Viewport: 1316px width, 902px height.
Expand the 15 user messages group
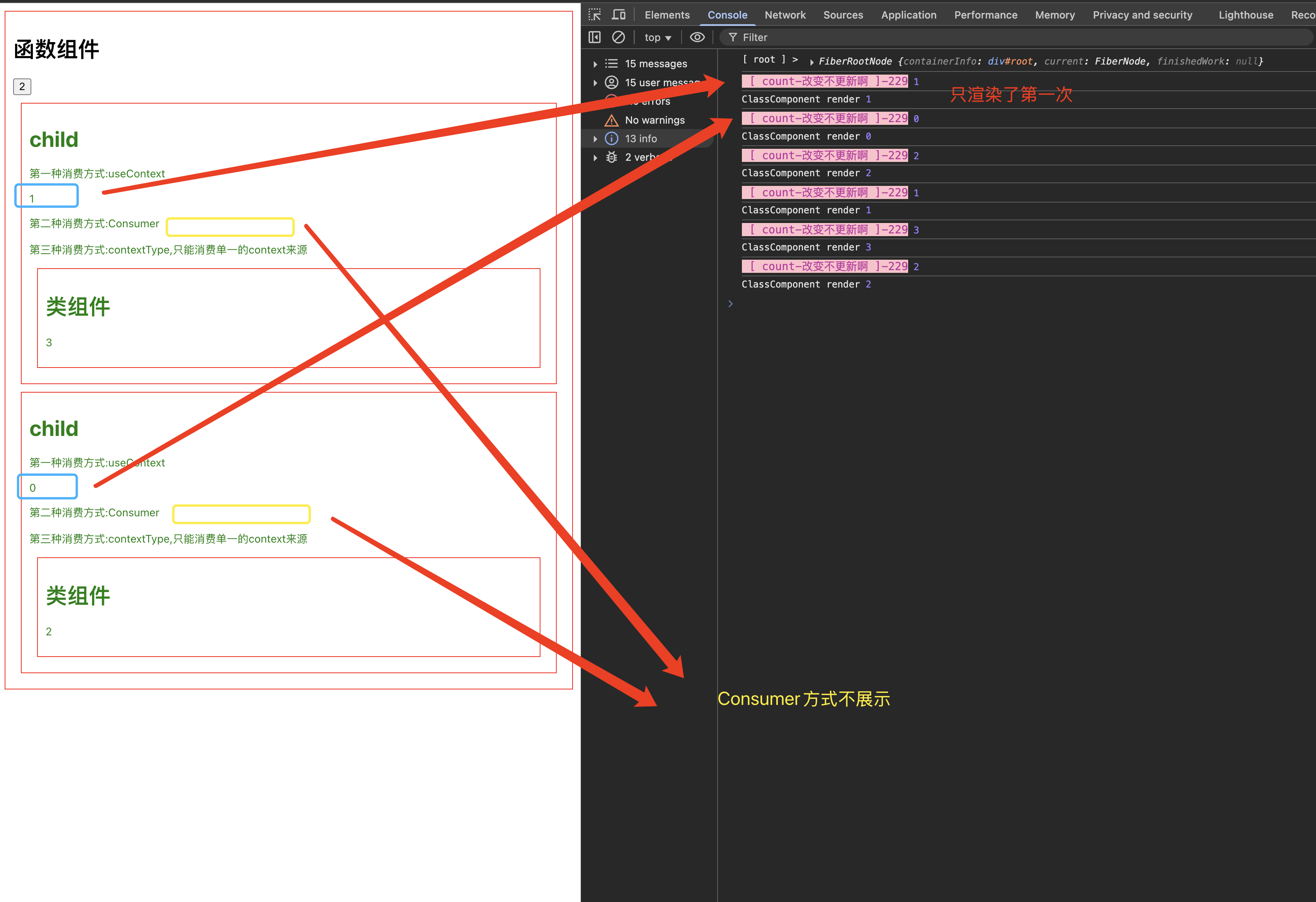[595, 83]
